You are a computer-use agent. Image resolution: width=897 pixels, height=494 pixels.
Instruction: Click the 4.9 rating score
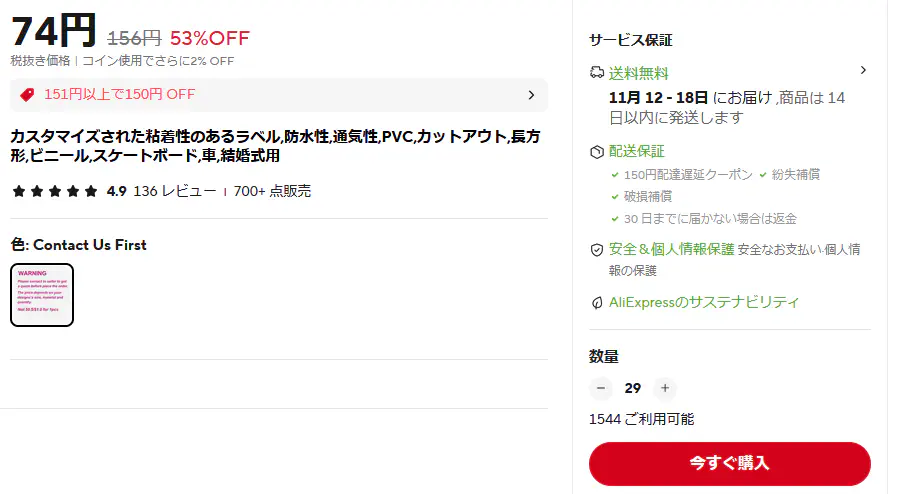pyautogui.click(x=116, y=191)
